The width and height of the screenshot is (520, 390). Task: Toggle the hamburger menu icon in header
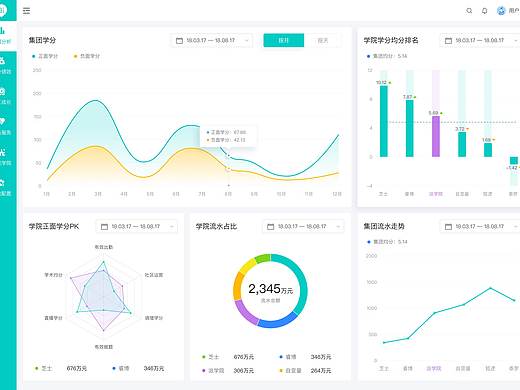[x=26, y=11]
